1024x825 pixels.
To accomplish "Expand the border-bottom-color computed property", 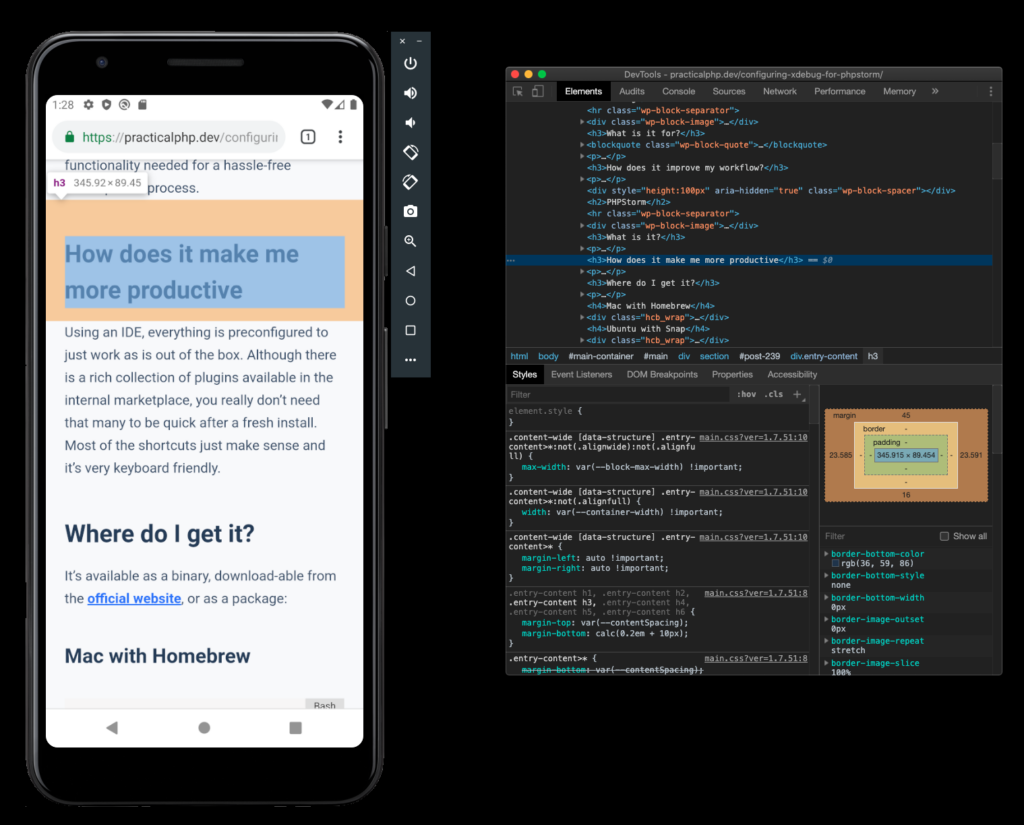I will click(x=826, y=553).
